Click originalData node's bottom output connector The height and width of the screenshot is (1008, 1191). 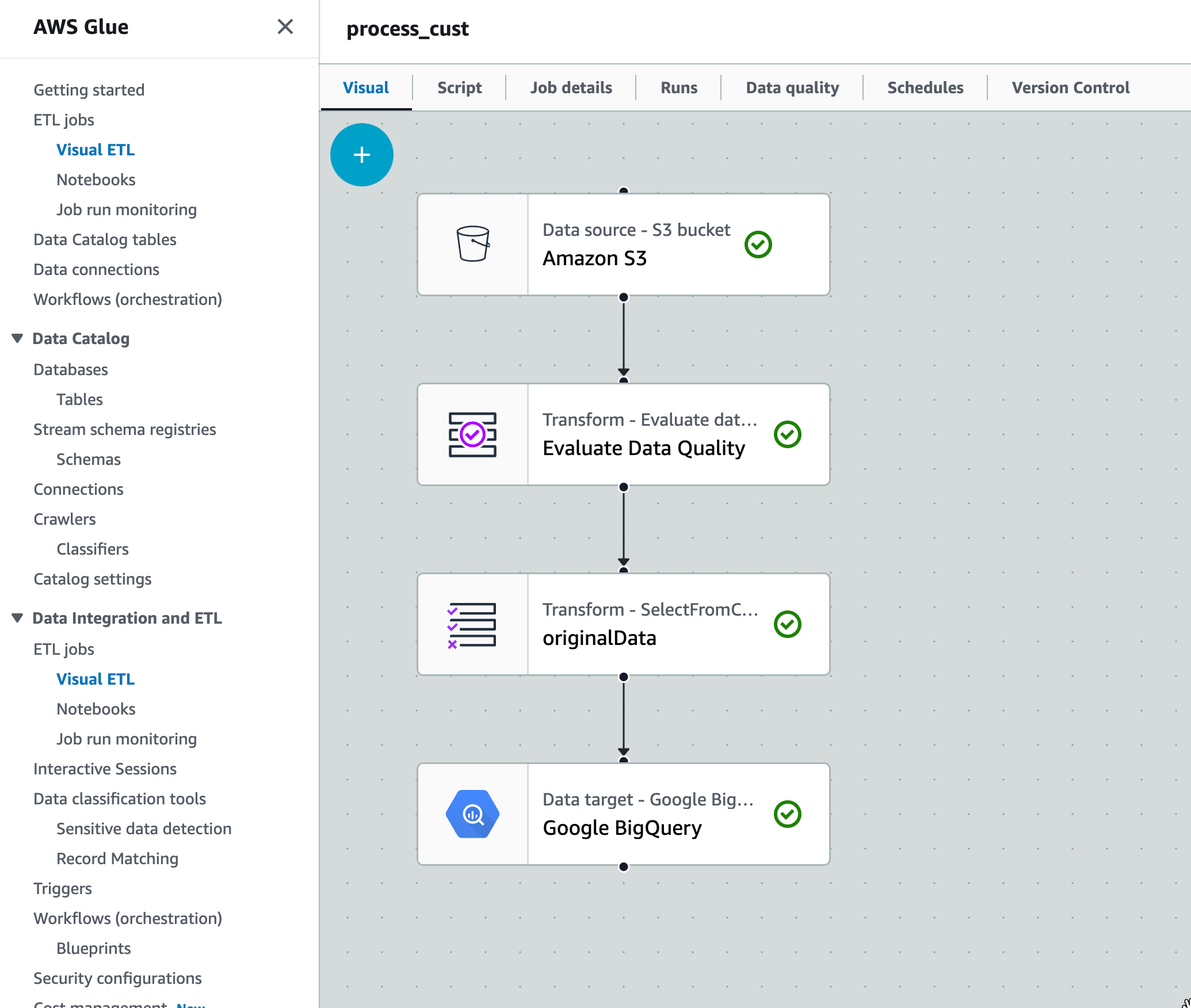[x=623, y=677]
